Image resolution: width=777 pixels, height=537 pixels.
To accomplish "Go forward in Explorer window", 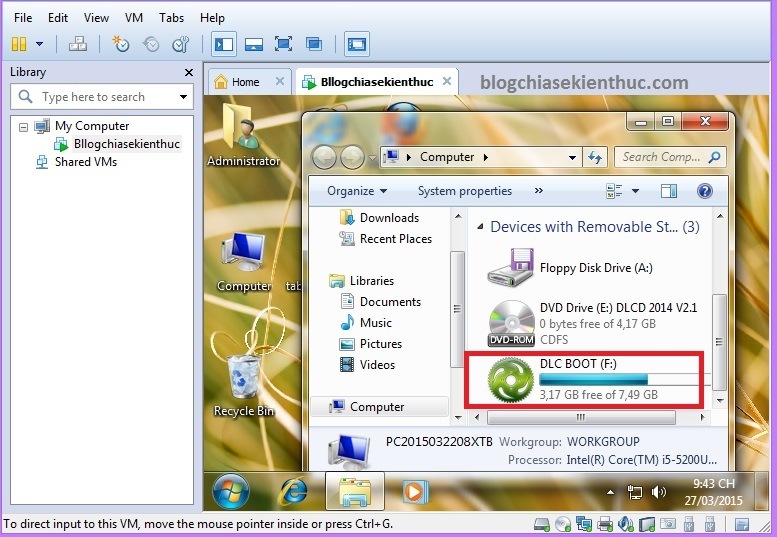I will [x=352, y=158].
